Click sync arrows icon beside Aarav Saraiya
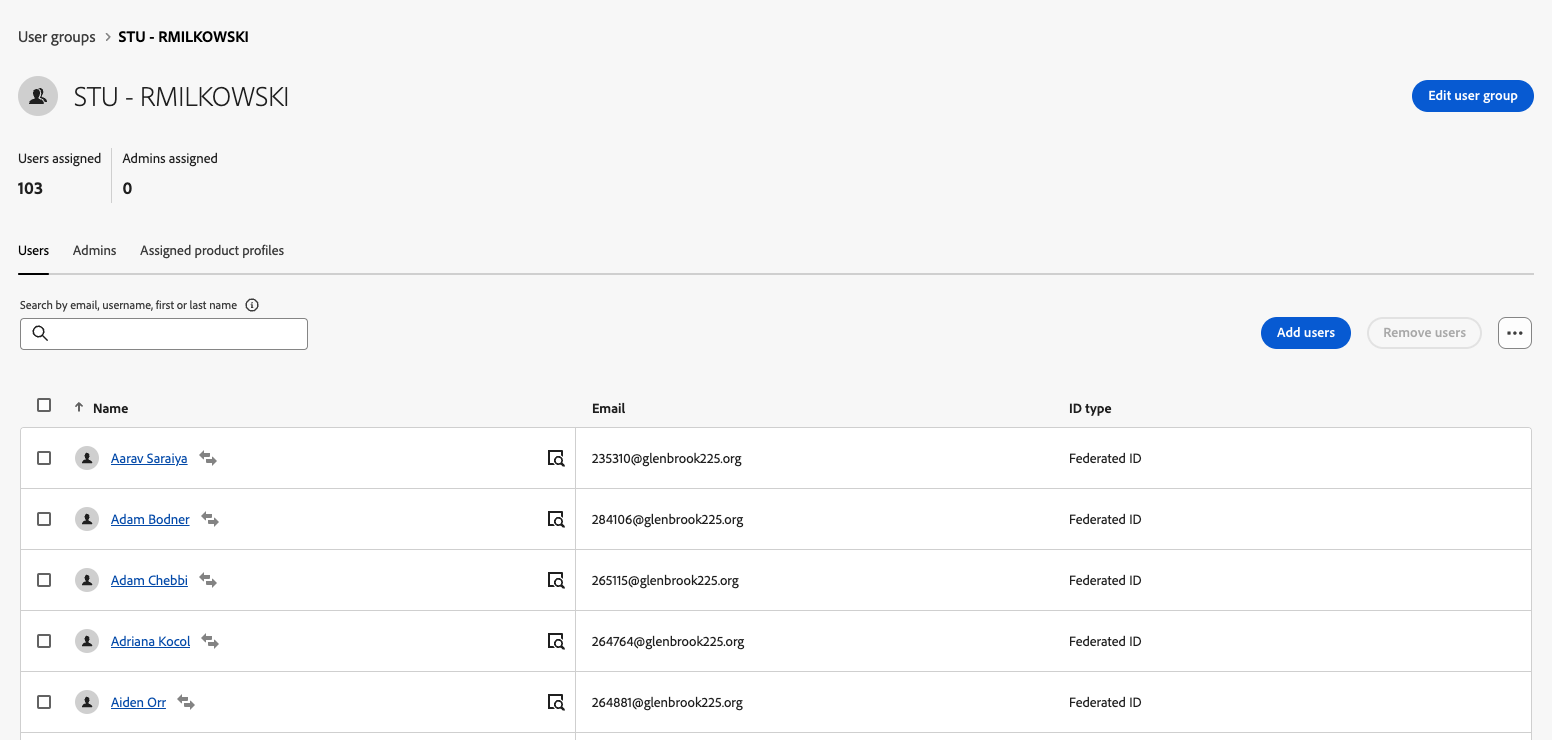Screen dimensions: 1552x740 [x=208, y=458]
